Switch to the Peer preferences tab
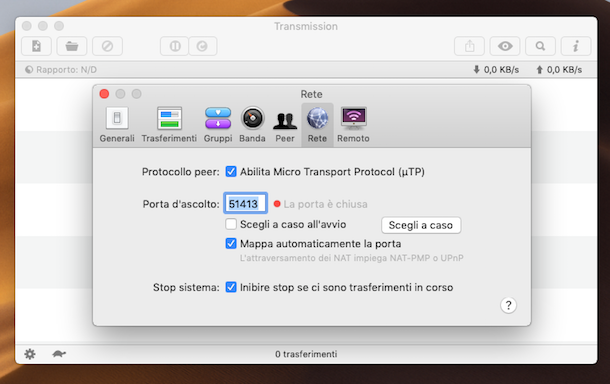Viewport: 610px width, 384px height. click(x=285, y=125)
